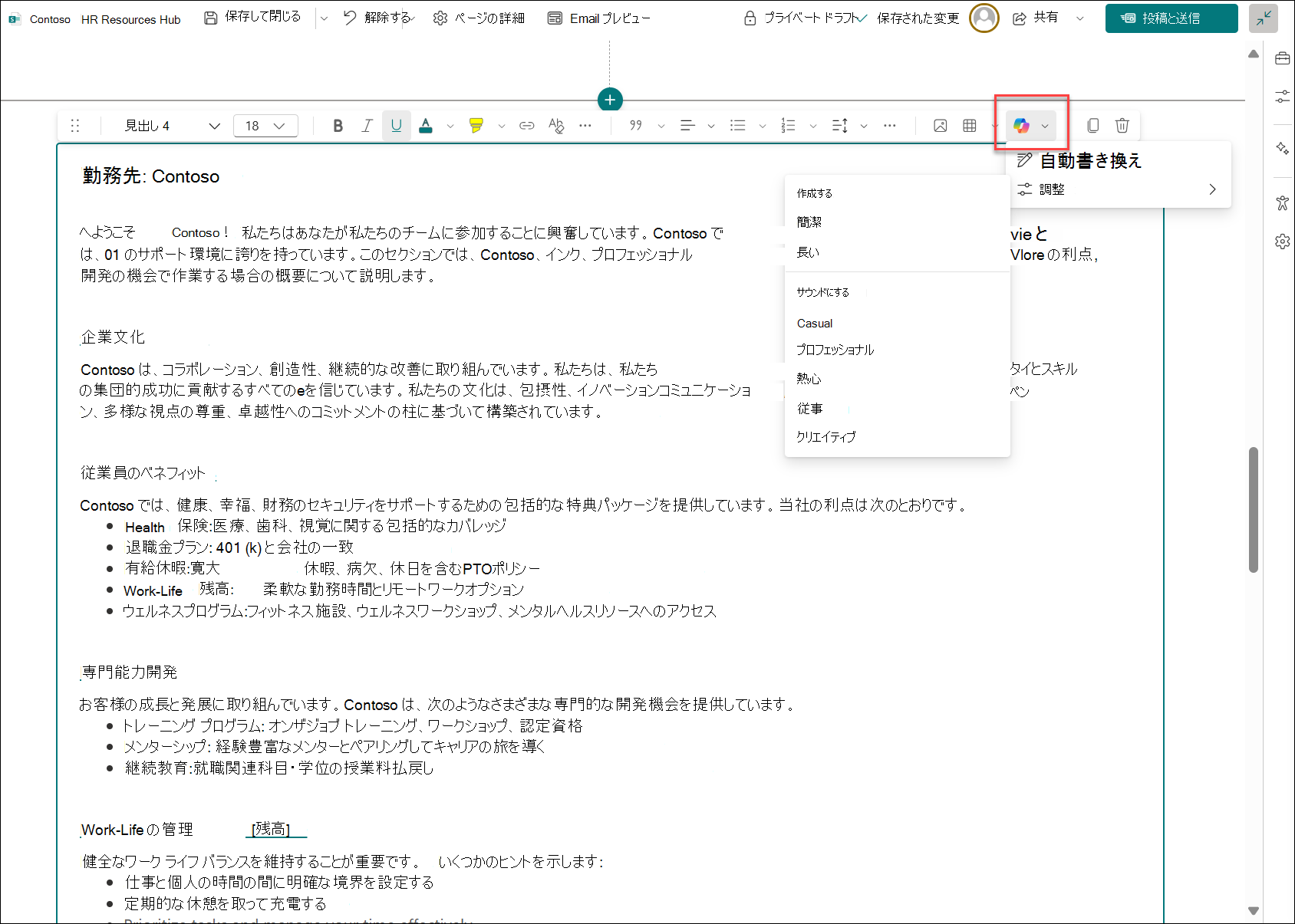Image resolution: width=1295 pixels, height=924 pixels.
Task: Open font color dropdown arrow
Action: (x=450, y=126)
